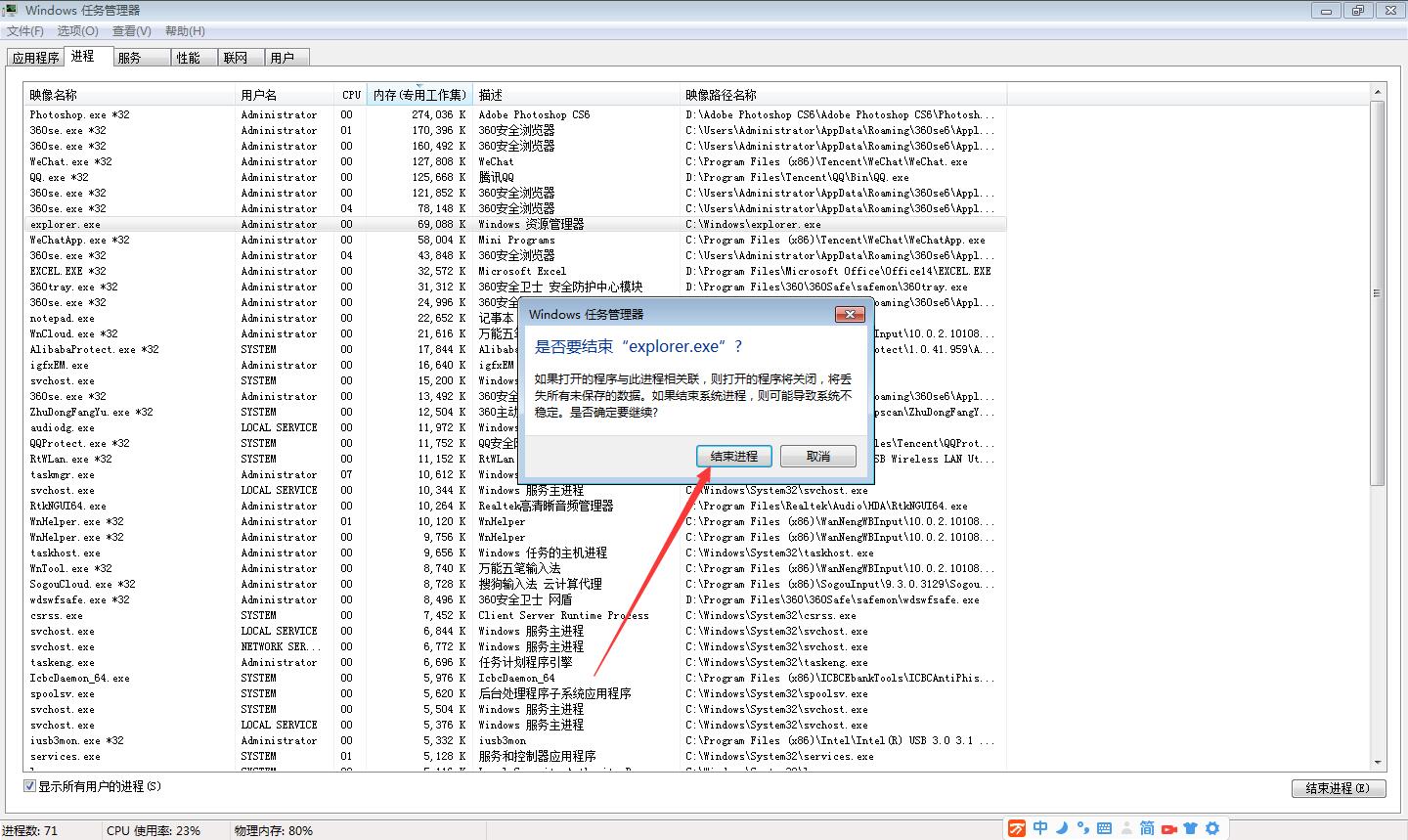The width and height of the screenshot is (1408, 840).
Task: Select the explorer.exe process row
Action: pos(515,224)
